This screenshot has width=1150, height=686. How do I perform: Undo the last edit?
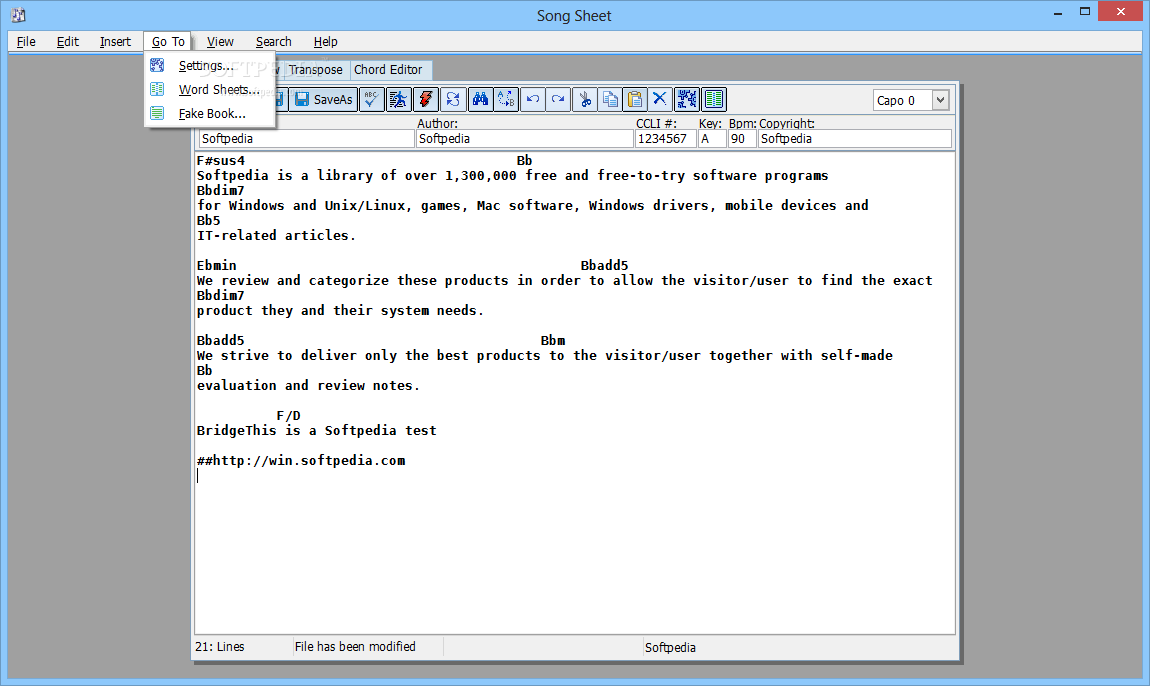(532, 100)
